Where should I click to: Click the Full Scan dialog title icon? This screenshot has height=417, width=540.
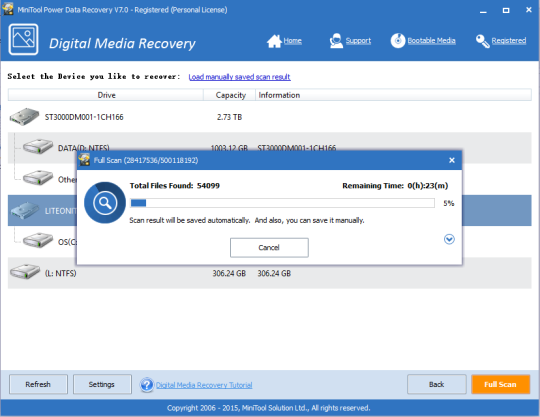(x=84, y=160)
